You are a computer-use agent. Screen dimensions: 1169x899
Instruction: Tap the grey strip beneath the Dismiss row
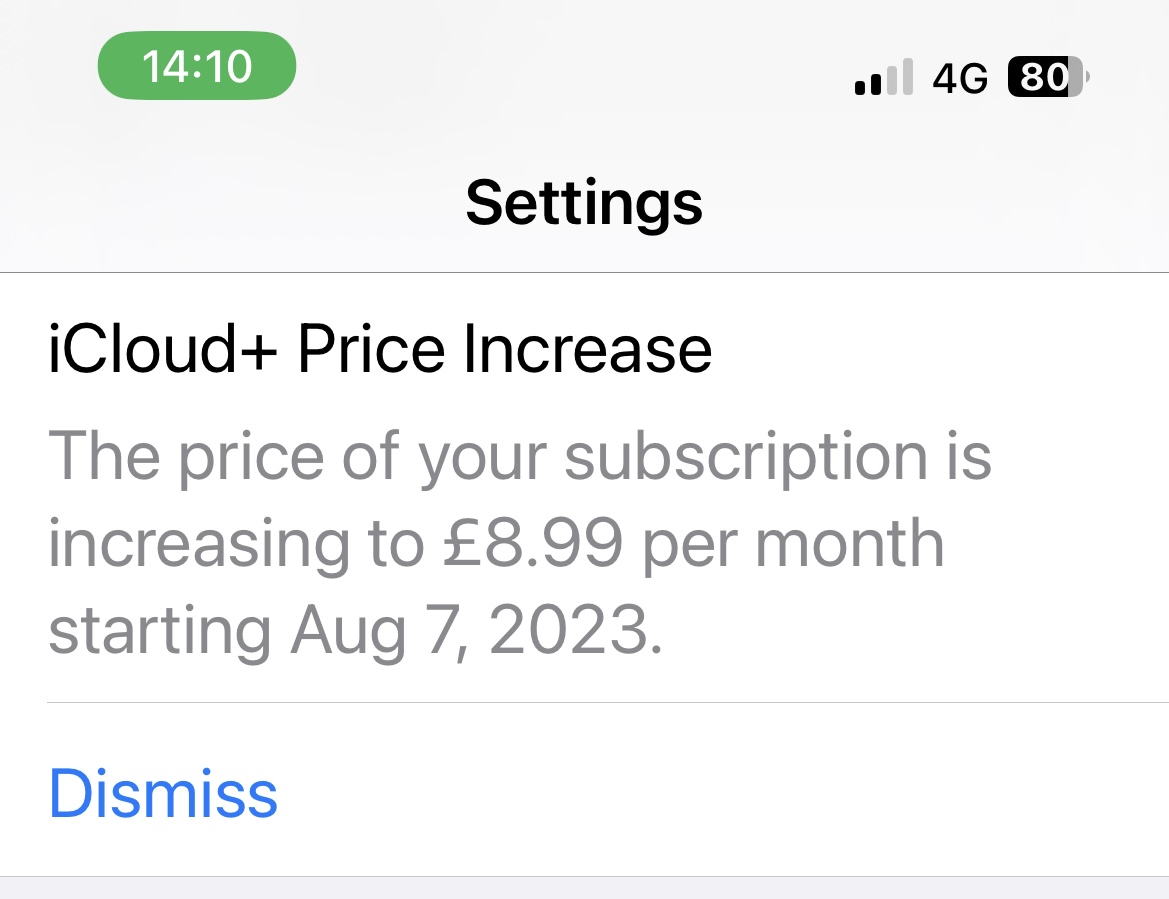[584, 889]
